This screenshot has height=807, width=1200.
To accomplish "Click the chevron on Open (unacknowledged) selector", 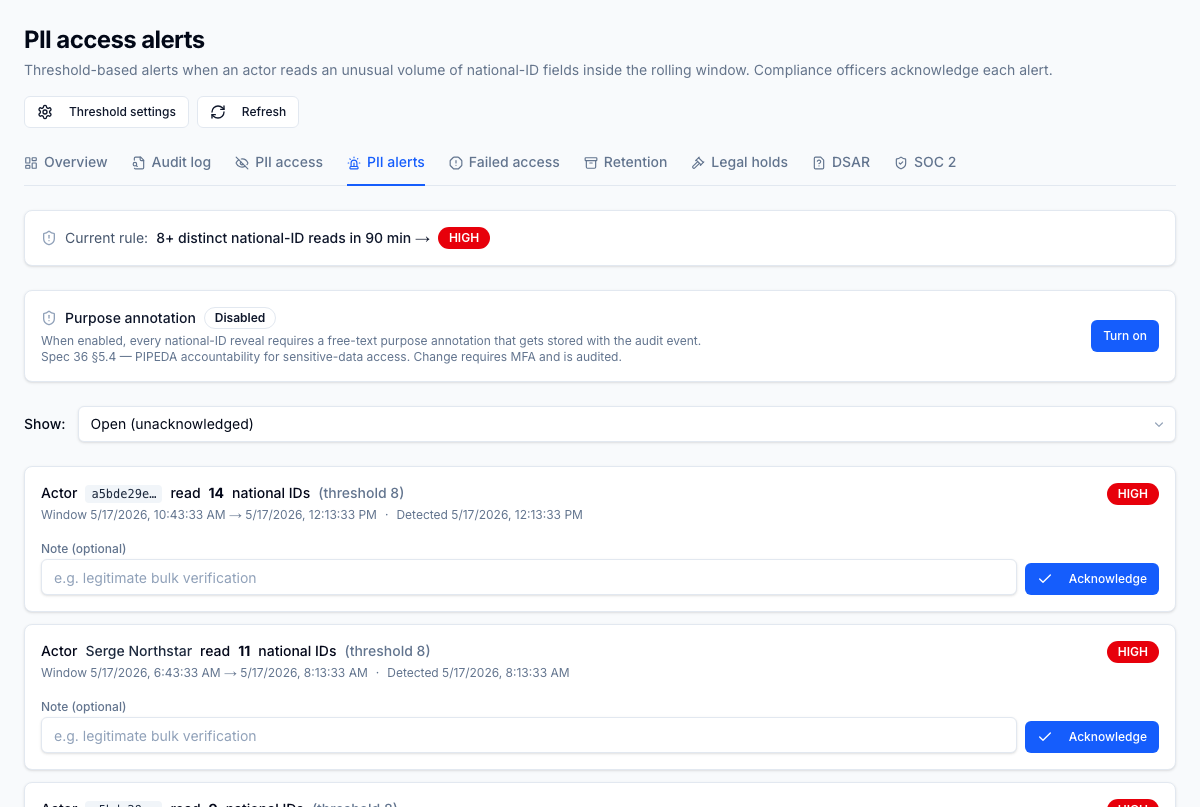I will (x=1159, y=425).
